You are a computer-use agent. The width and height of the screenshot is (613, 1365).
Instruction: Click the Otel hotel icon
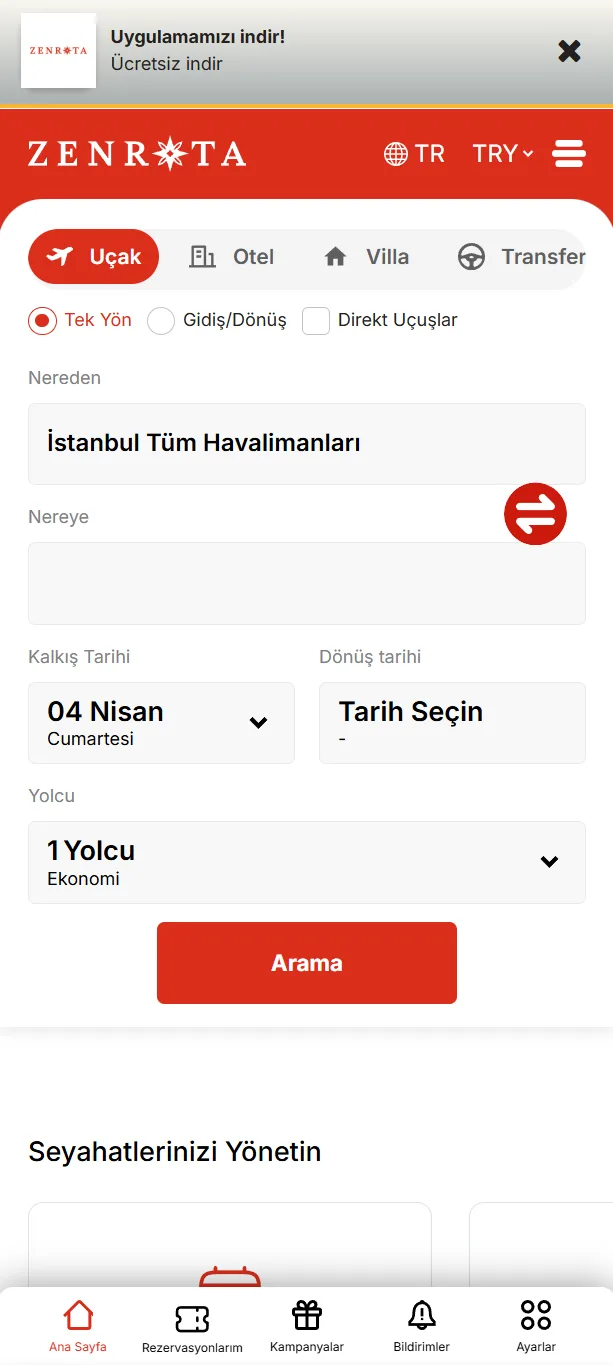[202, 256]
